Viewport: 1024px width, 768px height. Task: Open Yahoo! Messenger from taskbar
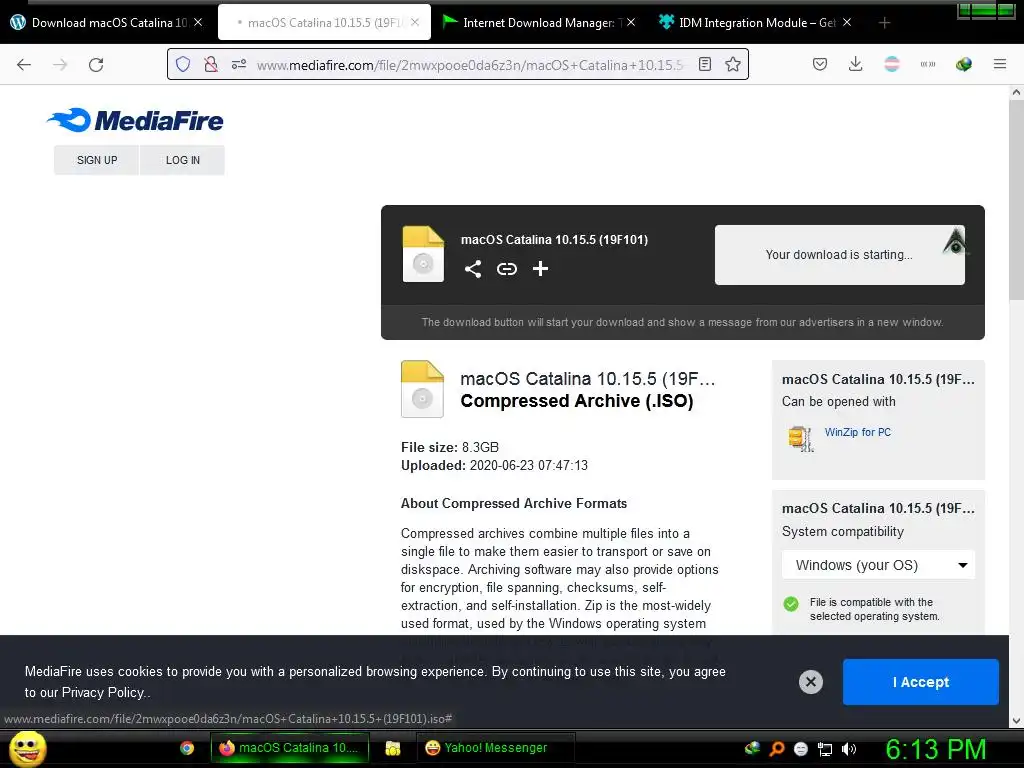(x=495, y=748)
